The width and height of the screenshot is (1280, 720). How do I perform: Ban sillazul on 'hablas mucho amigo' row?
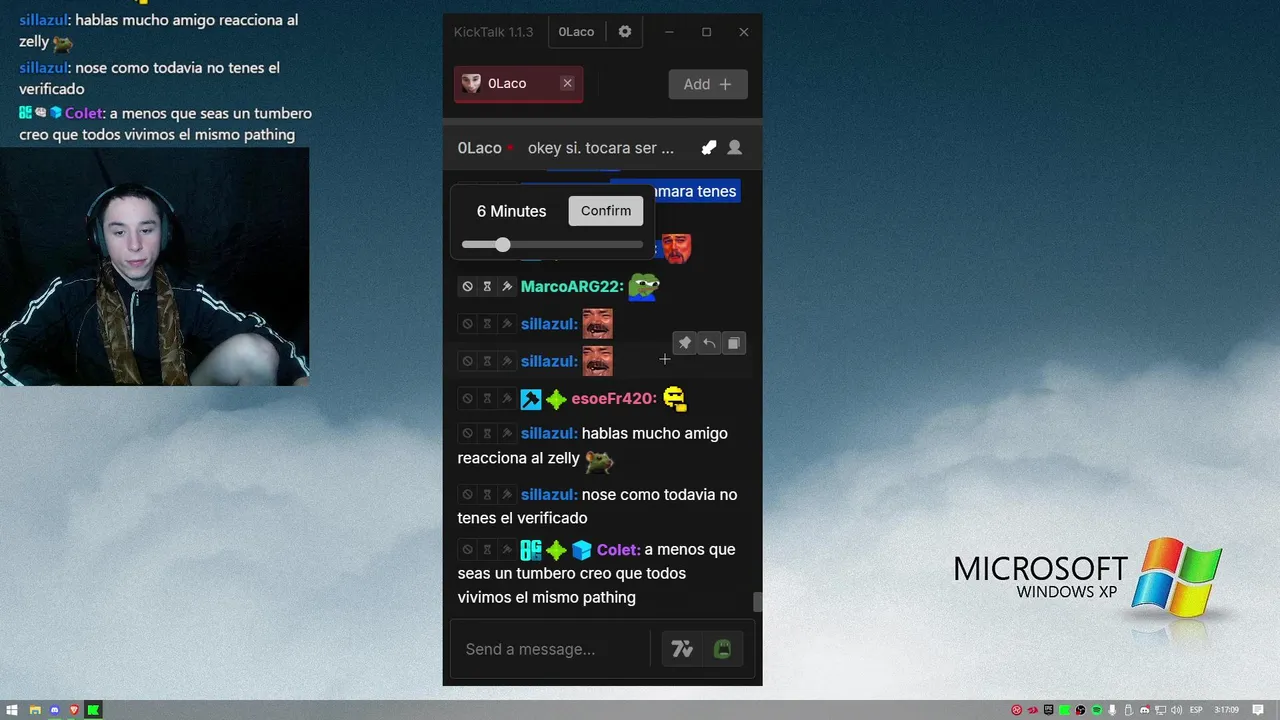click(x=507, y=434)
